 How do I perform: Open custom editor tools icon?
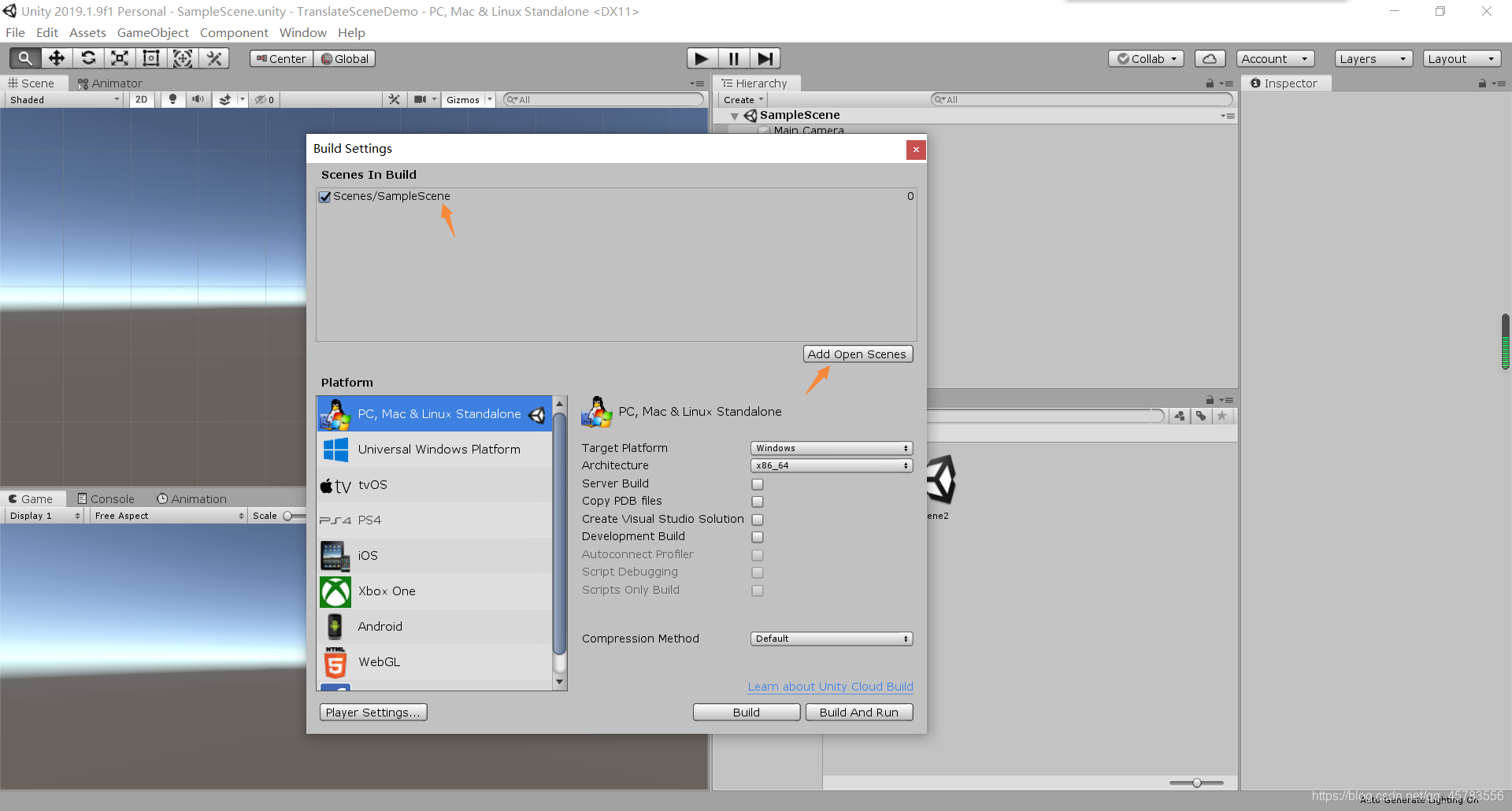tap(214, 58)
